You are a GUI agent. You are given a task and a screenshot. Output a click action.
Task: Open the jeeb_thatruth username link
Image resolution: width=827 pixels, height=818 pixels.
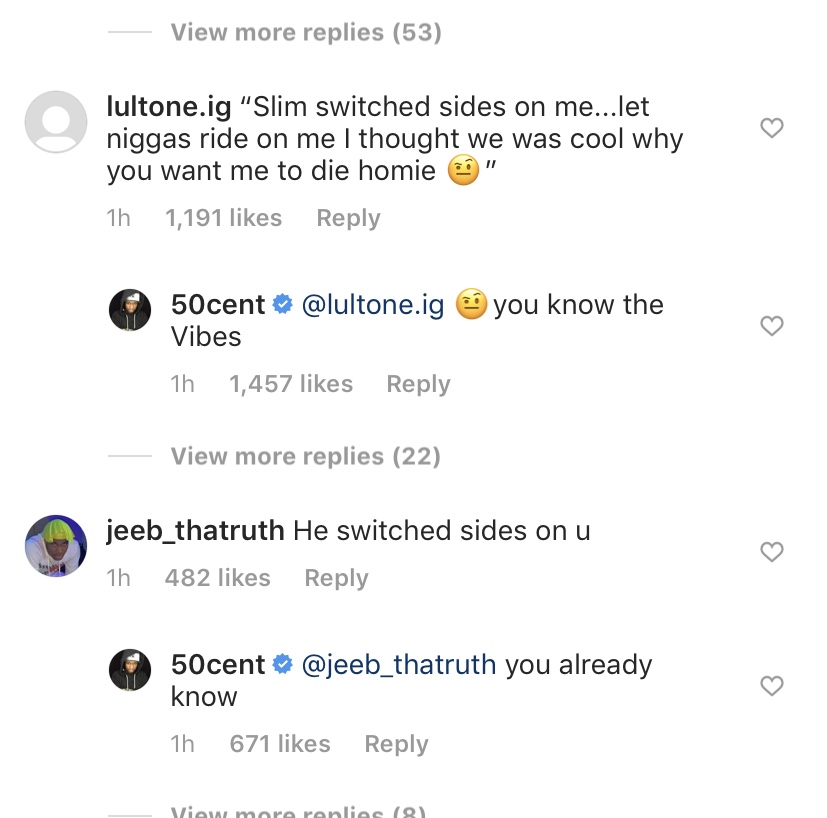point(195,531)
